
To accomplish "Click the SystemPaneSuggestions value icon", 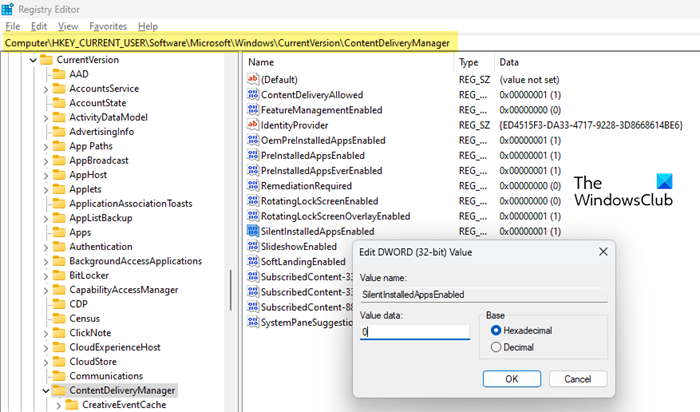I will point(253,322).
